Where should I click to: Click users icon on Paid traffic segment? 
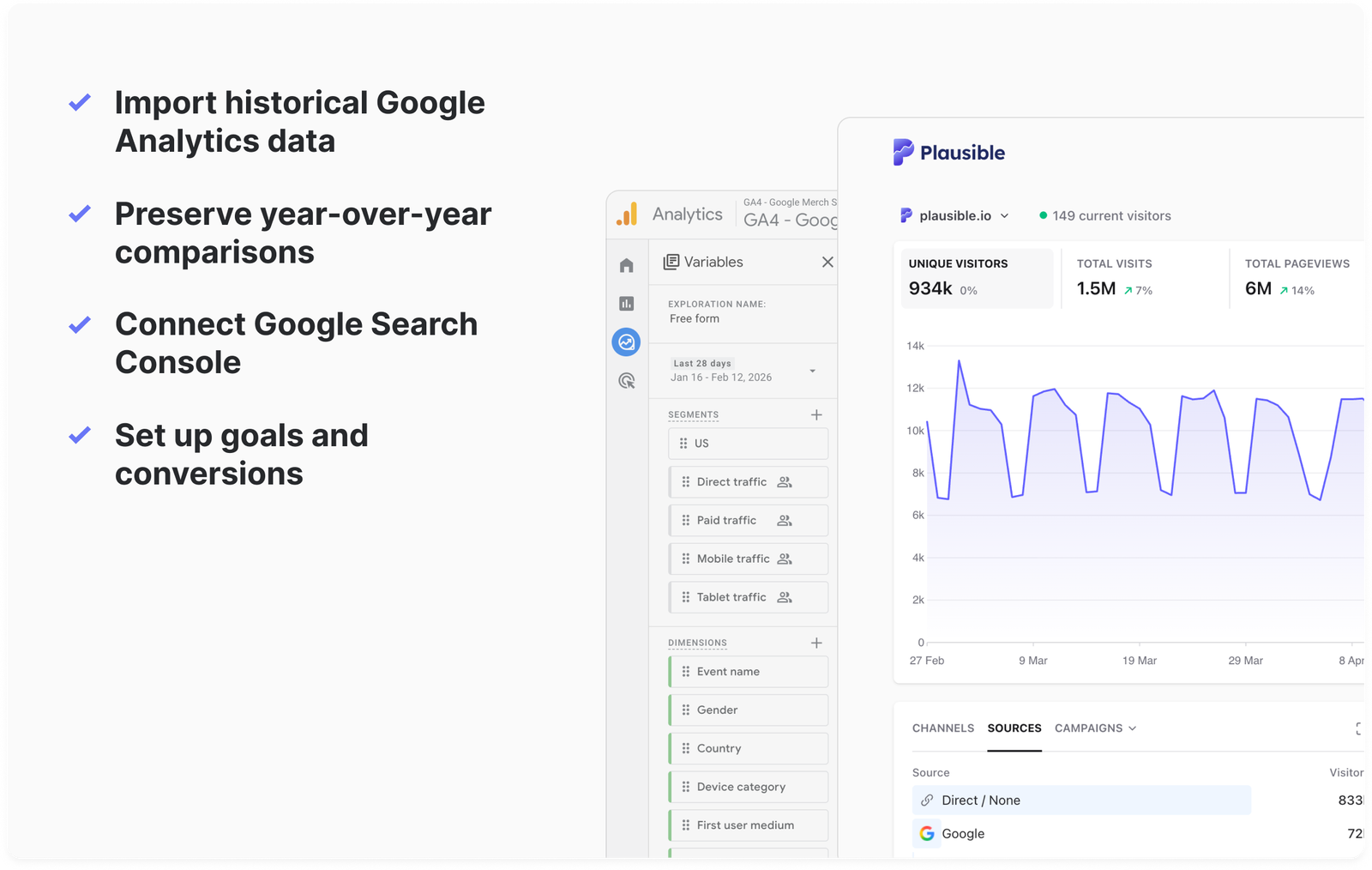785,521
